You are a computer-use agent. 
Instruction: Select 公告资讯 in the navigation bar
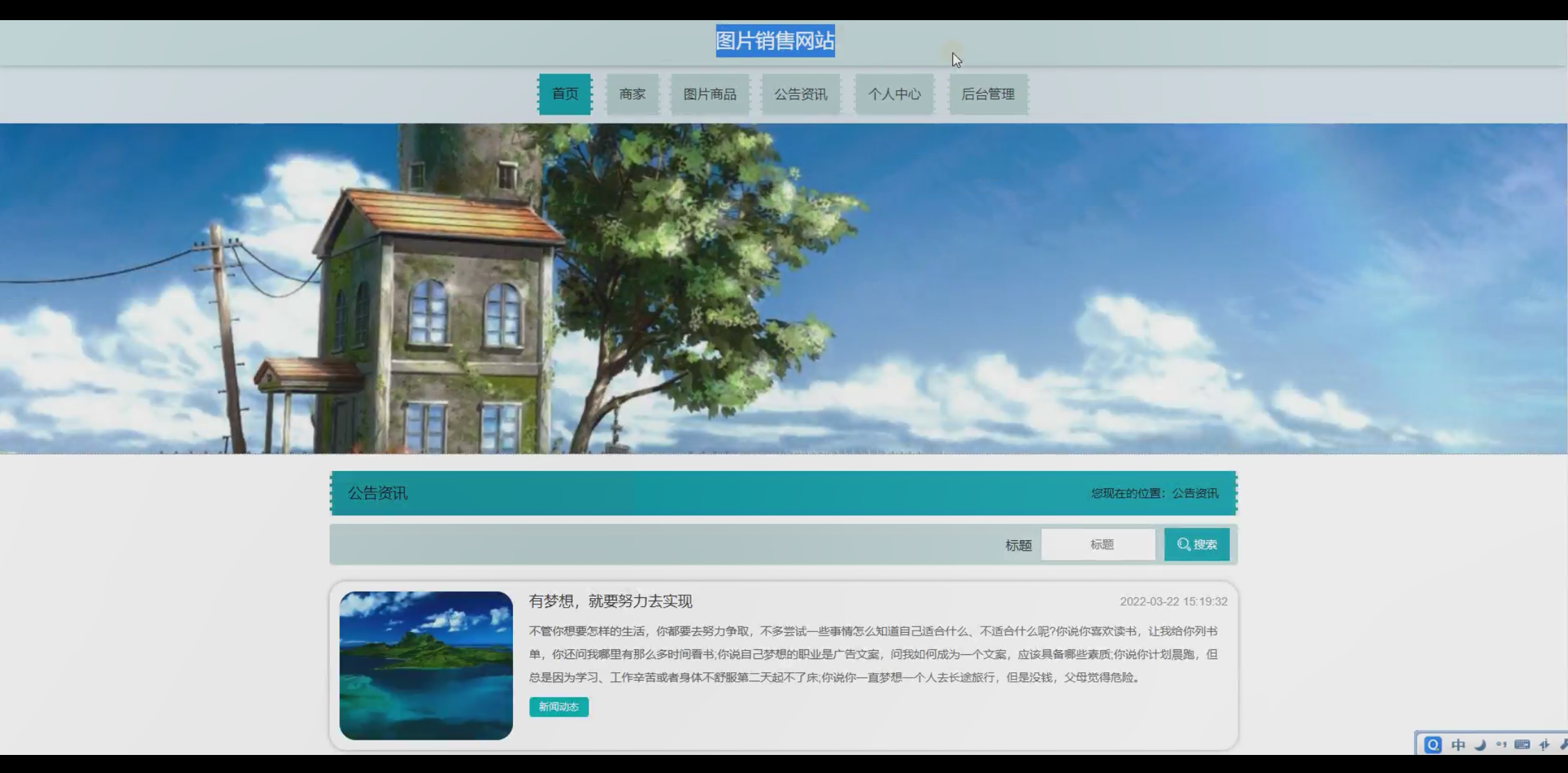(801, 94)
